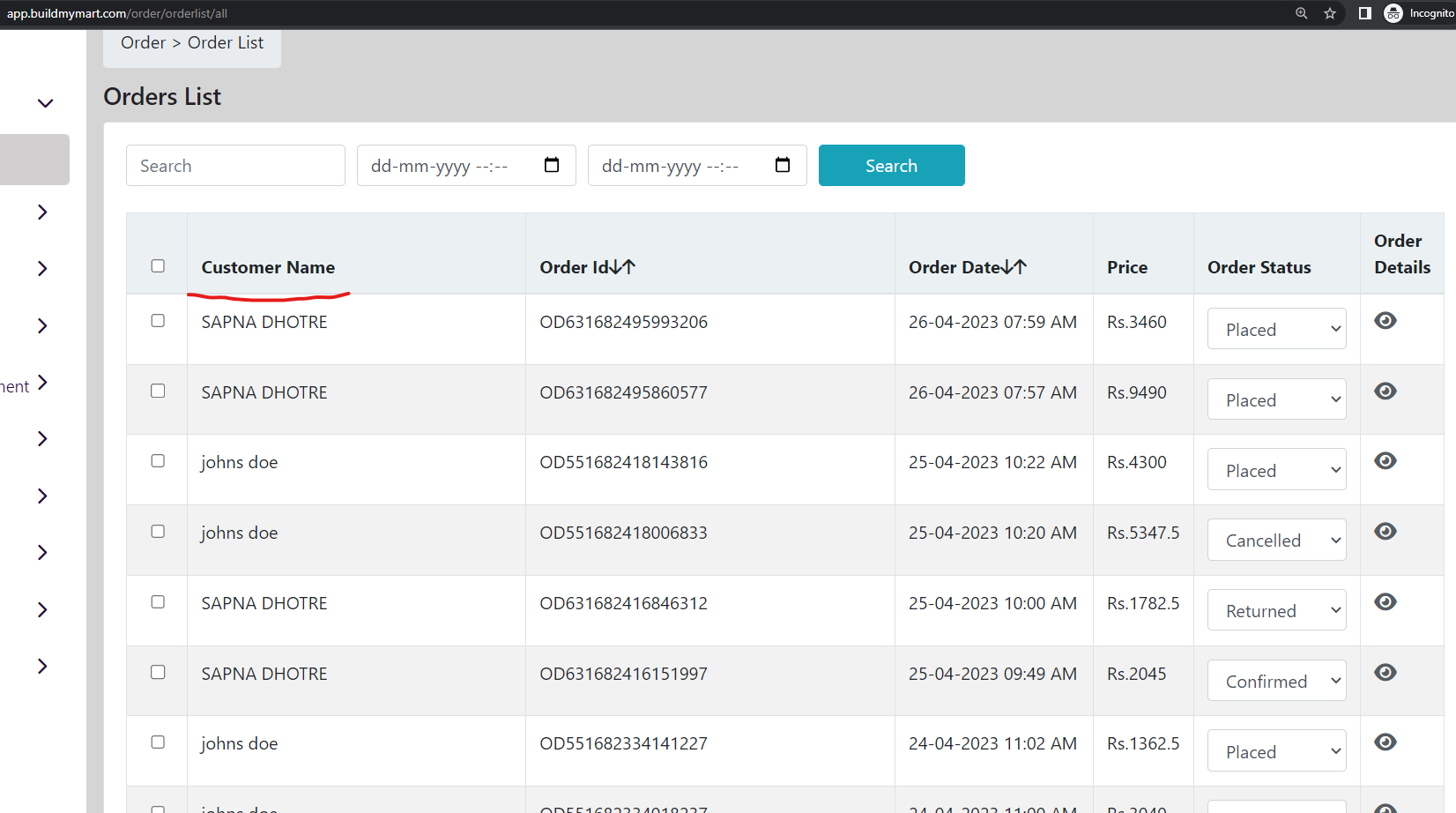Viewport: 1456px width, 813px height.
Task: Click the Orders List page heading
Action: [x=162, y=96]
